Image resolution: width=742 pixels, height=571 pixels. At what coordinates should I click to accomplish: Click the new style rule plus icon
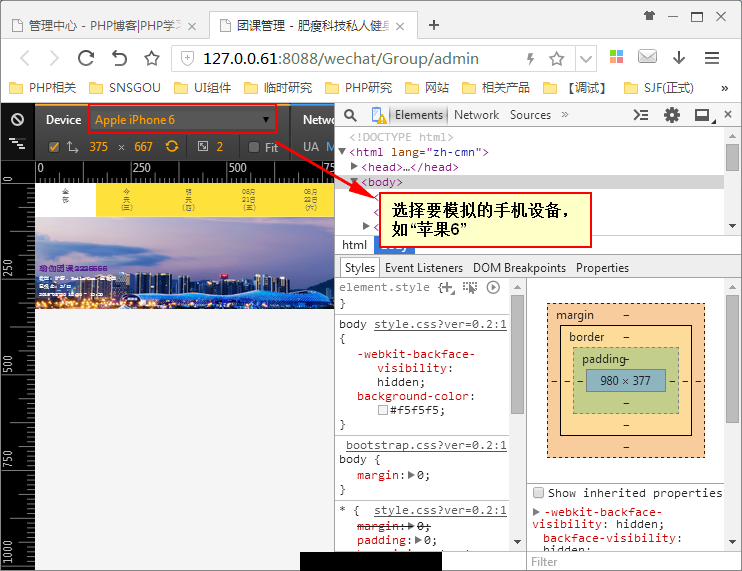tap(446, 287)
